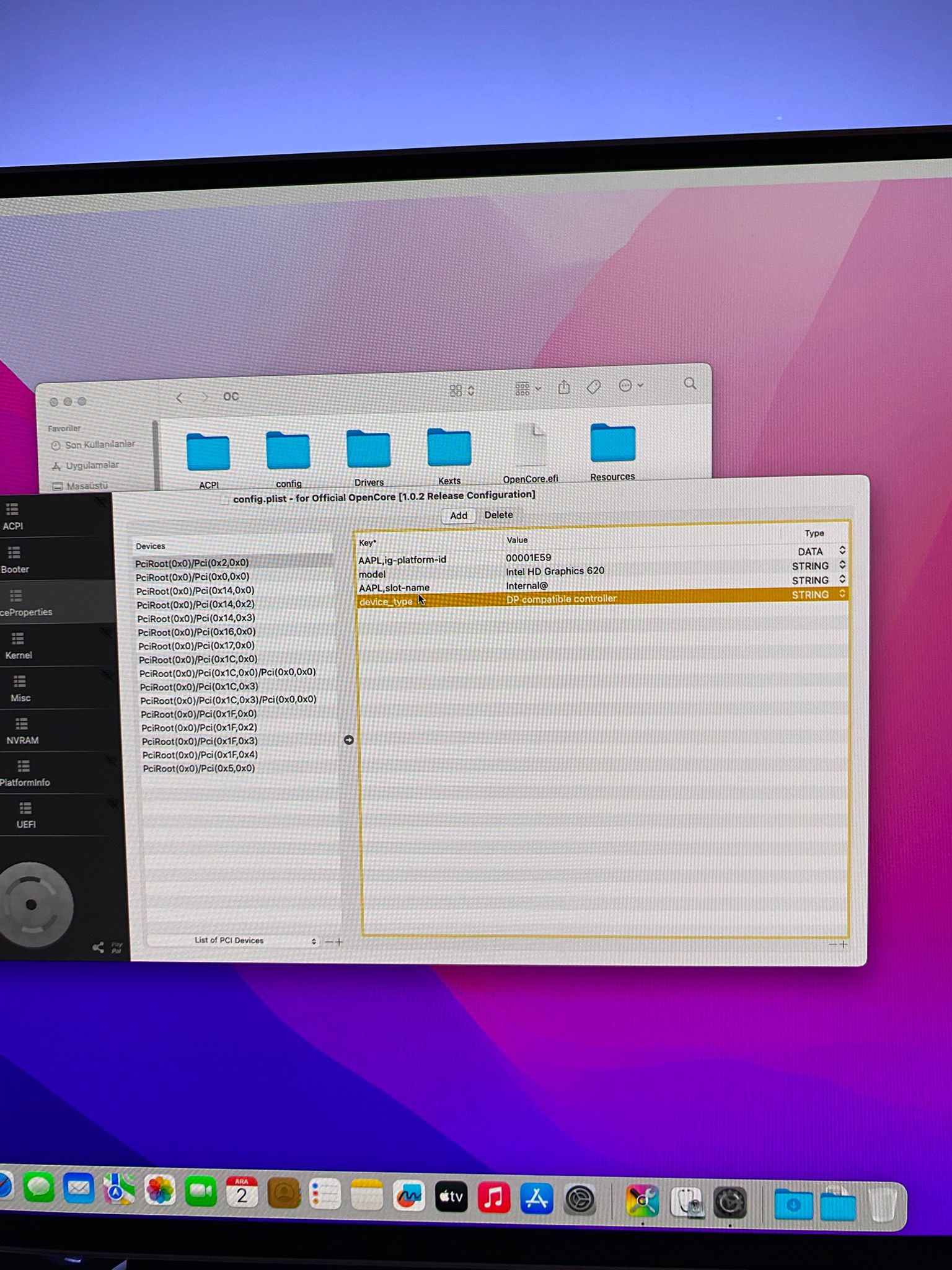Select PciRoot(0x0)/Pci(0x1F,0x3) device entry

[x=200, y=741]
